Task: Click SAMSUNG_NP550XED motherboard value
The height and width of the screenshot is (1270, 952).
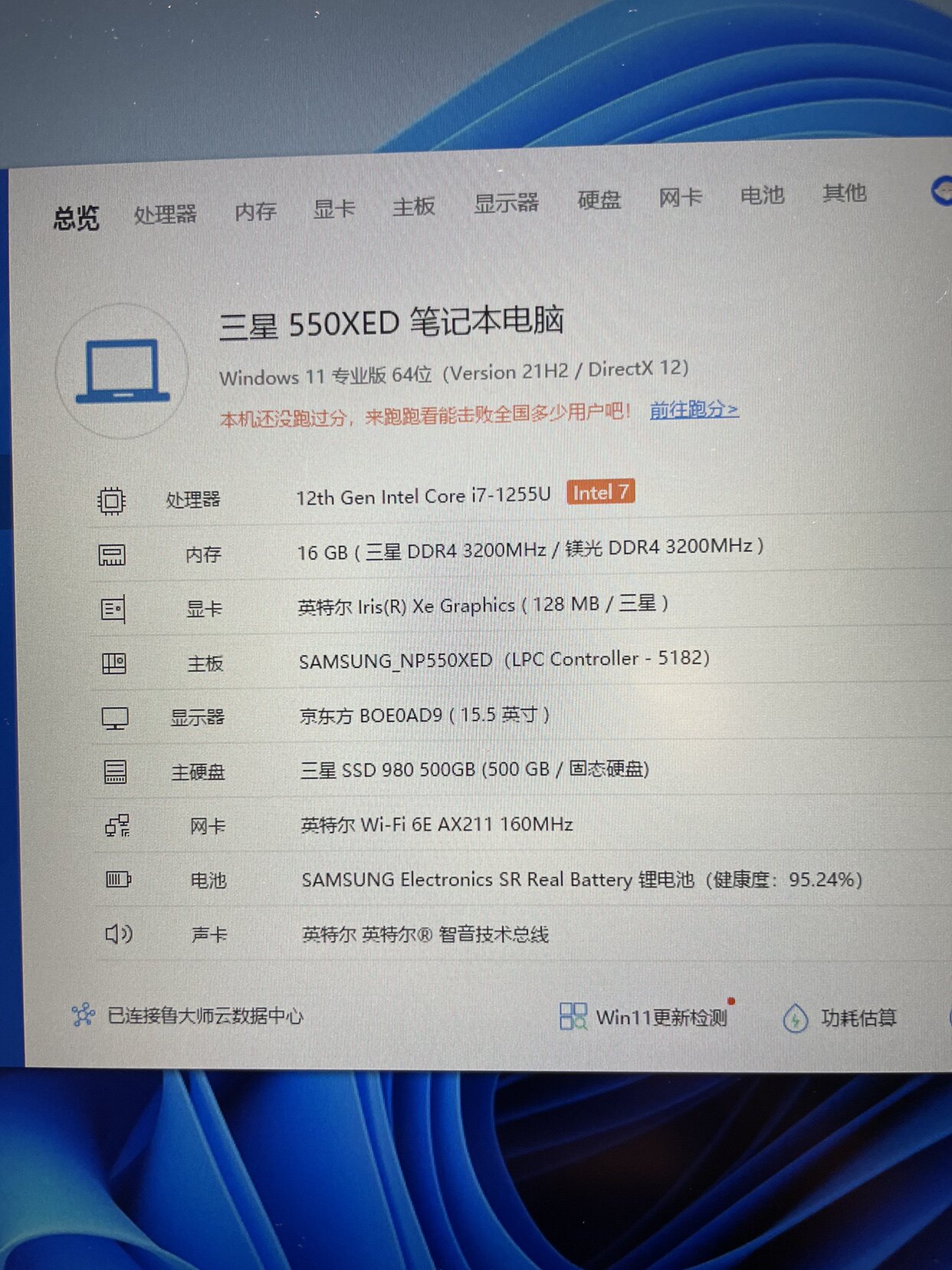Action: pyautogui.click(x=504, y=660)
